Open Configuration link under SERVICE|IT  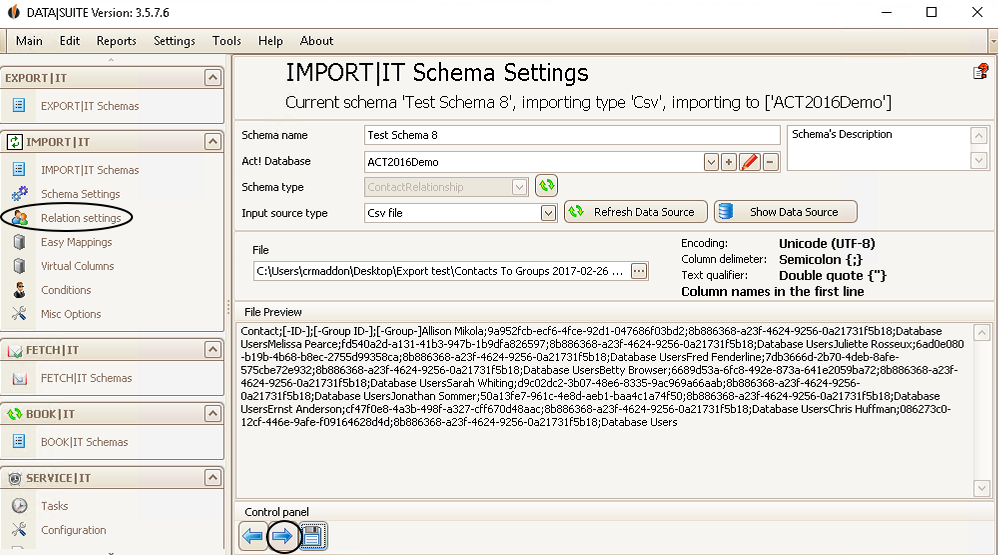(74, 530)
